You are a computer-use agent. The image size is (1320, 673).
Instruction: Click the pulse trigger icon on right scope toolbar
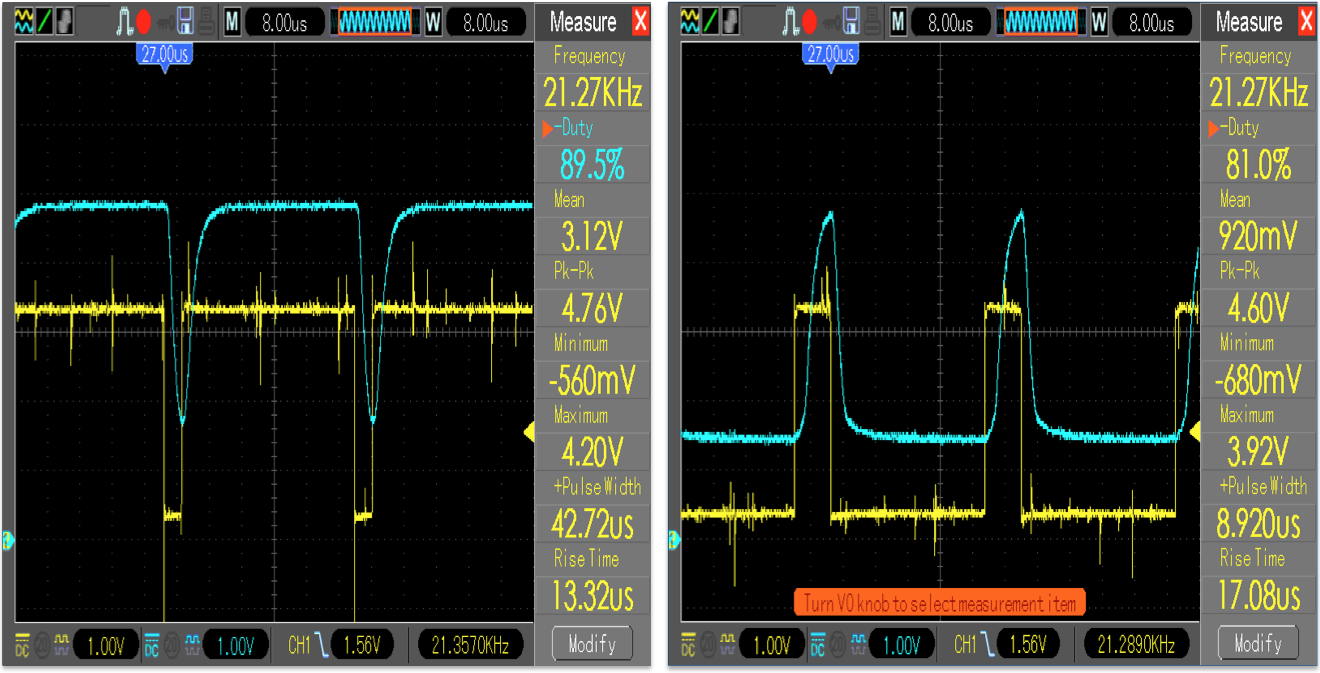pyautogui.click(x=789, y=22)
